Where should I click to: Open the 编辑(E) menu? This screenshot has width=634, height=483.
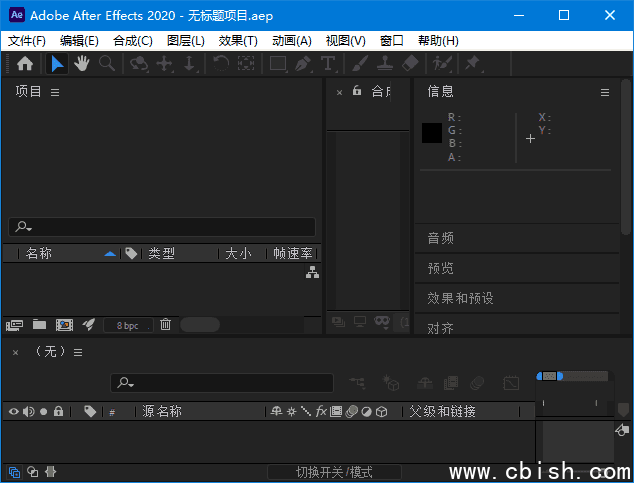(x=79, y=40)
